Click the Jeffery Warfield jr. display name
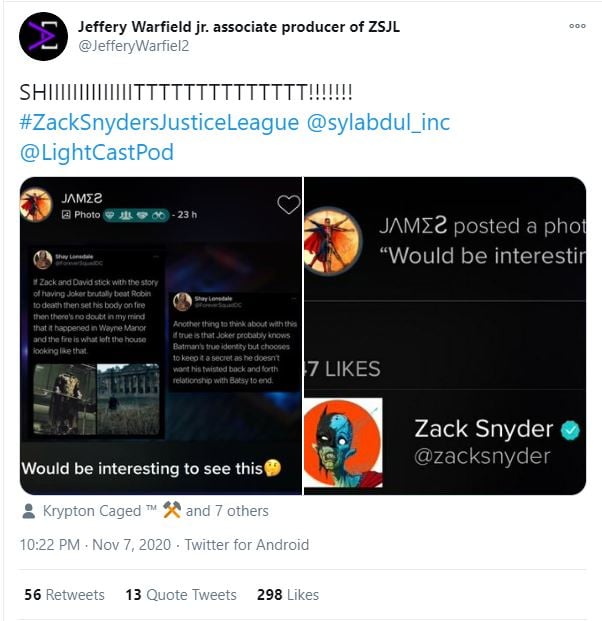 [239, 27]
